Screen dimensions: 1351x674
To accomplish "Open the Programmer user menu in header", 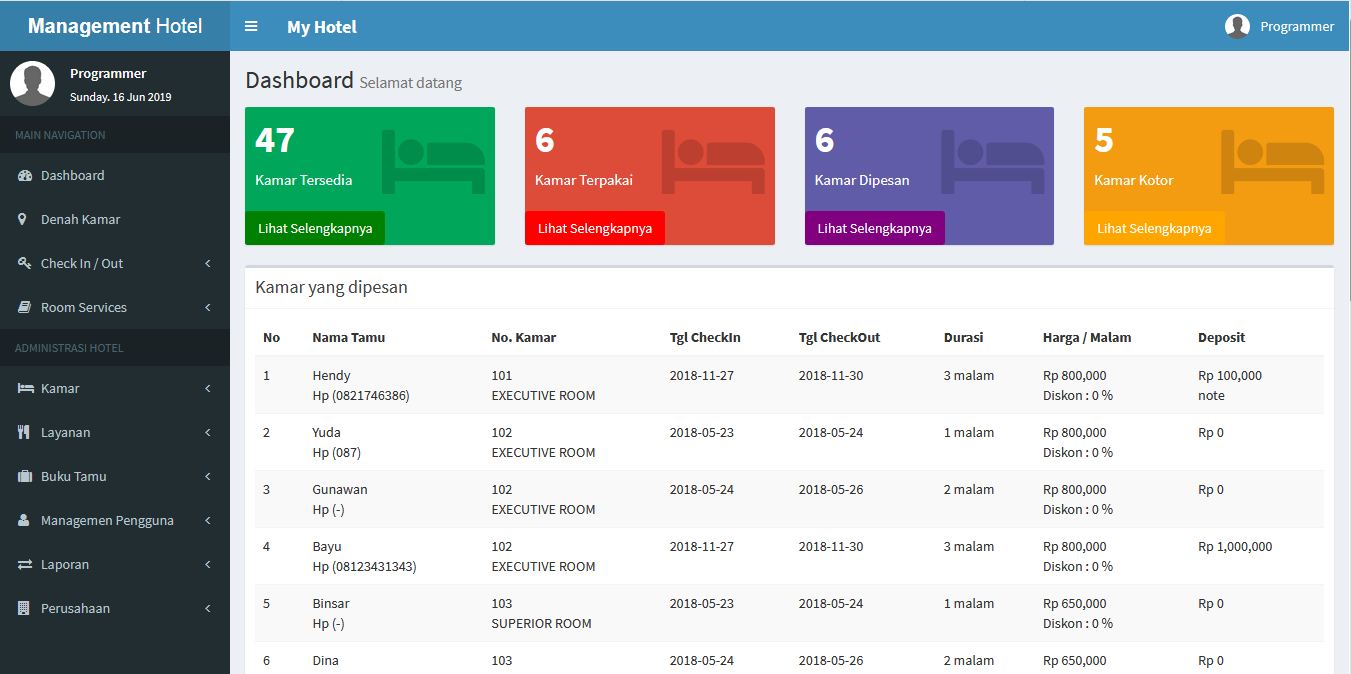I will [1280, 27].
